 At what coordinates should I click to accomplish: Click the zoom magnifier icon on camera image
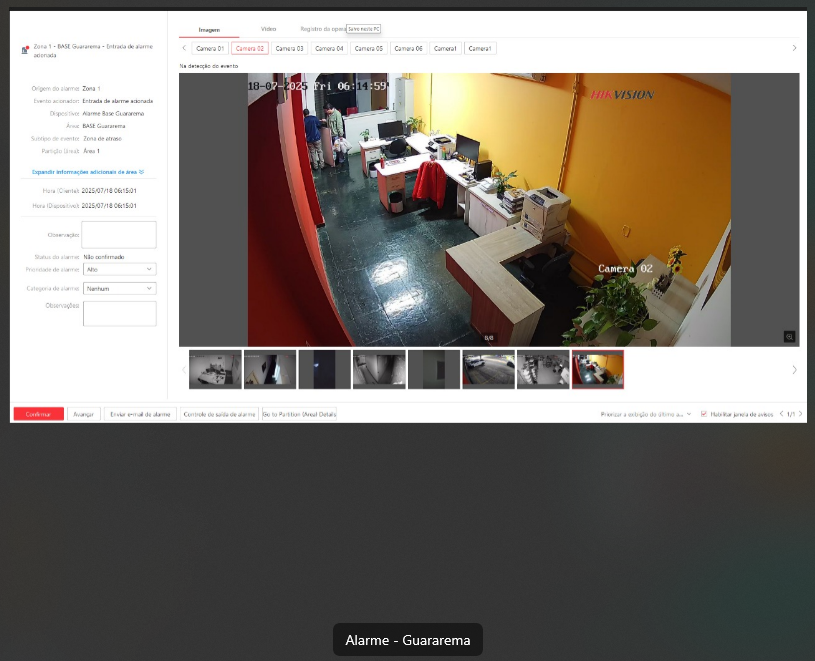click(789, 337)
